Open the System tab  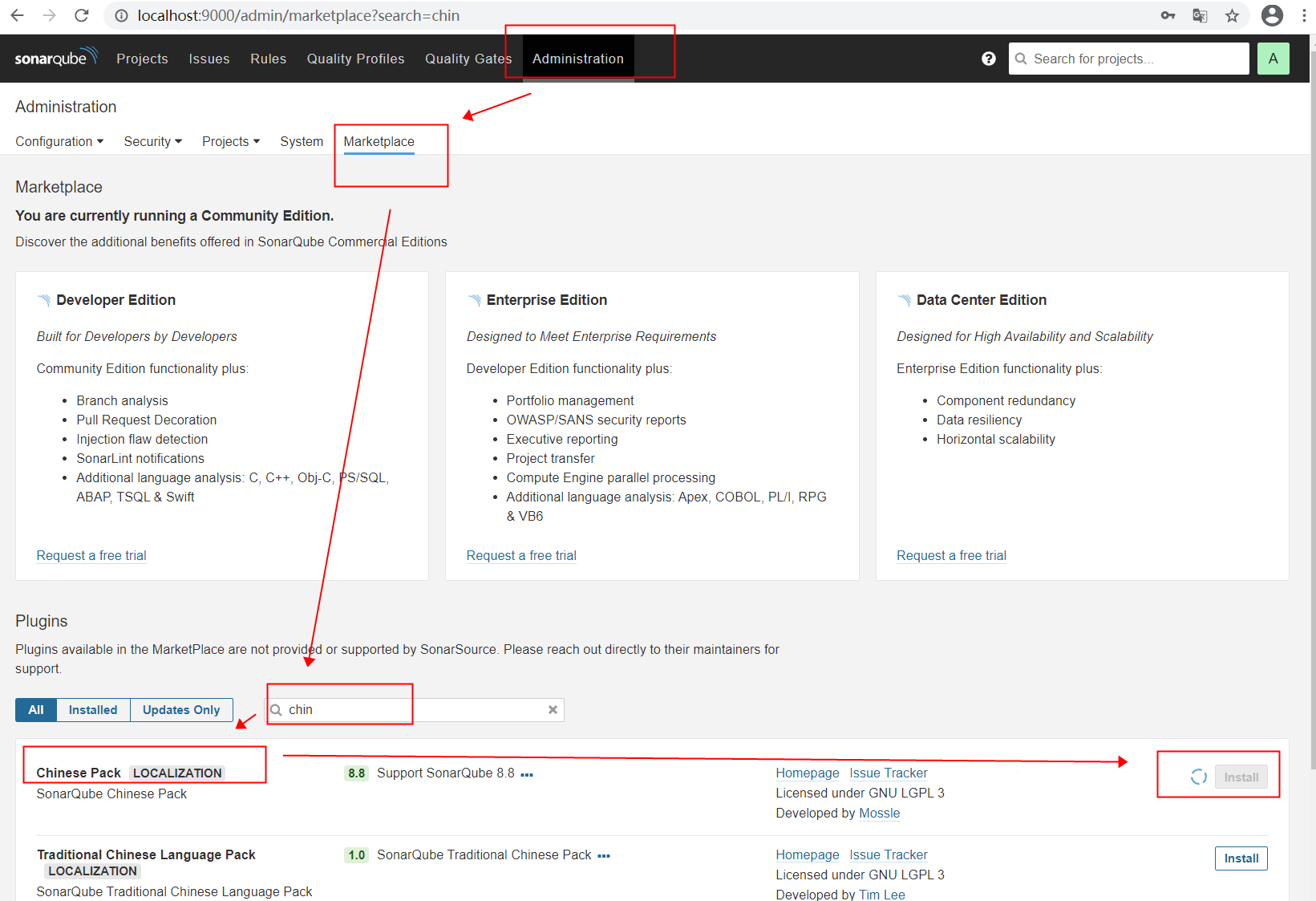coord(302,141)
